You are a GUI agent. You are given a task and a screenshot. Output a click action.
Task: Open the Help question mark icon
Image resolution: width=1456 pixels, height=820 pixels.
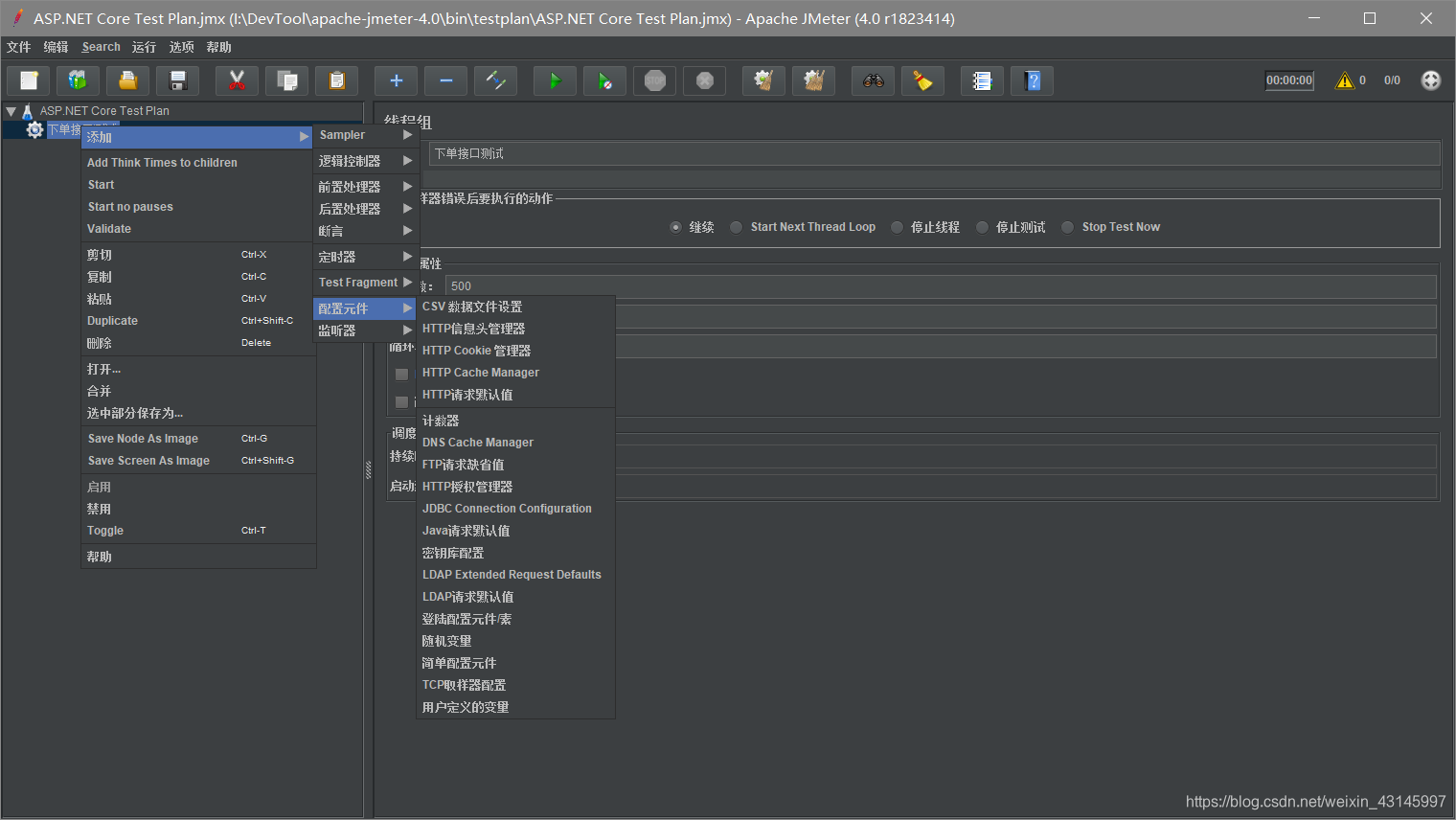(x=1033, y=80)
